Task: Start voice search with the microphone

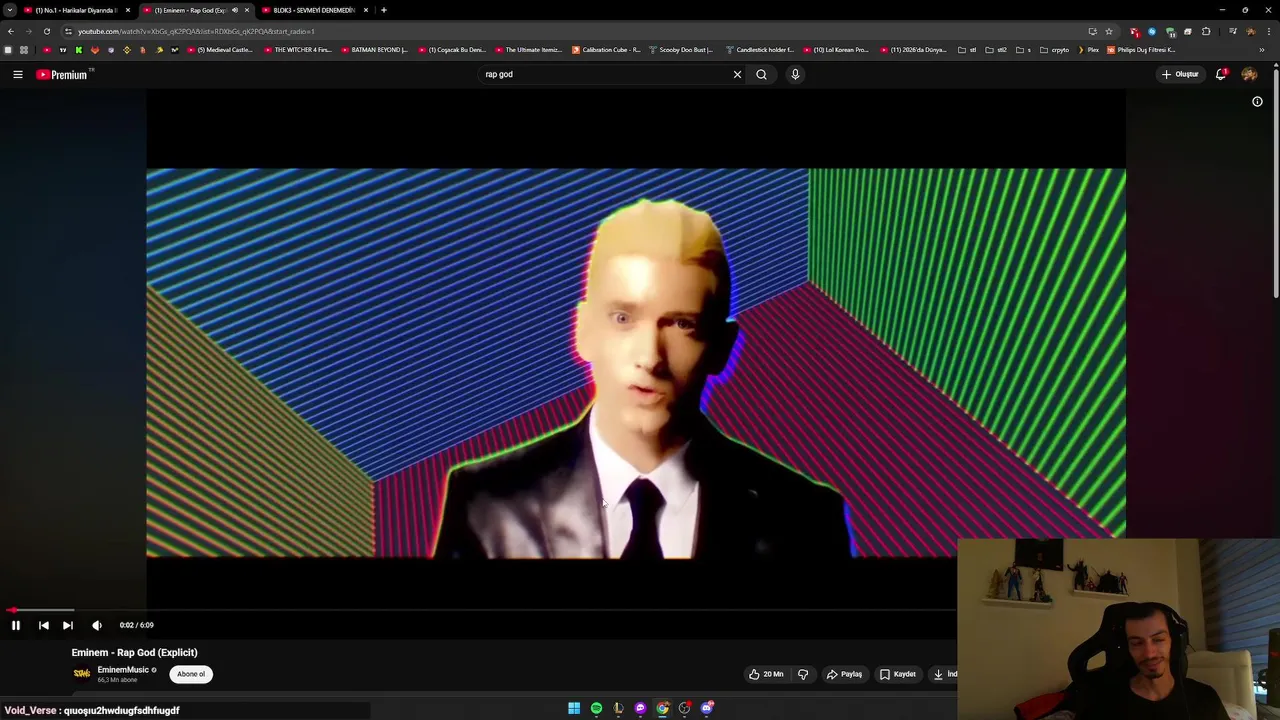Action: click(x=795, y=74)
